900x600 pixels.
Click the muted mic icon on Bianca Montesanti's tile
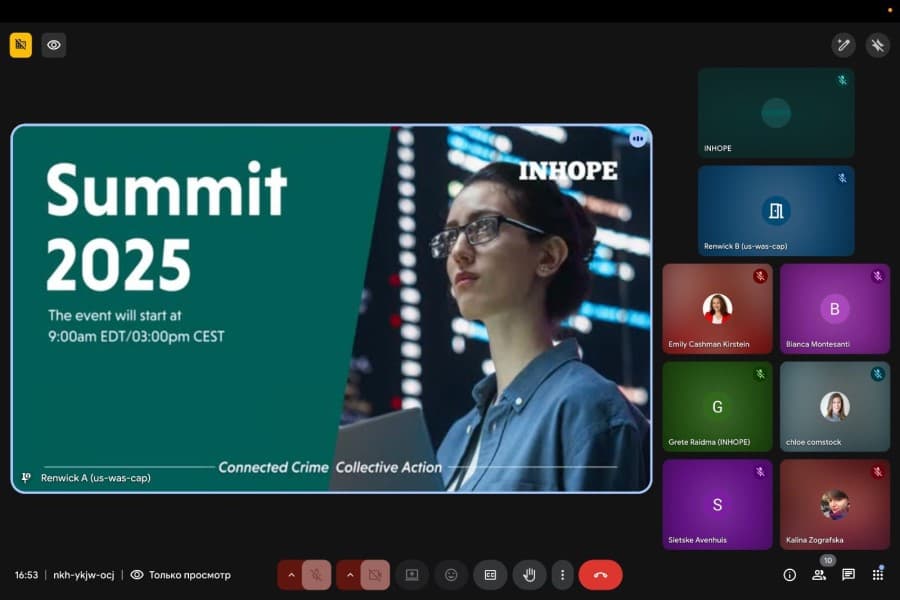pyautogui.click(x=878, y=276)
